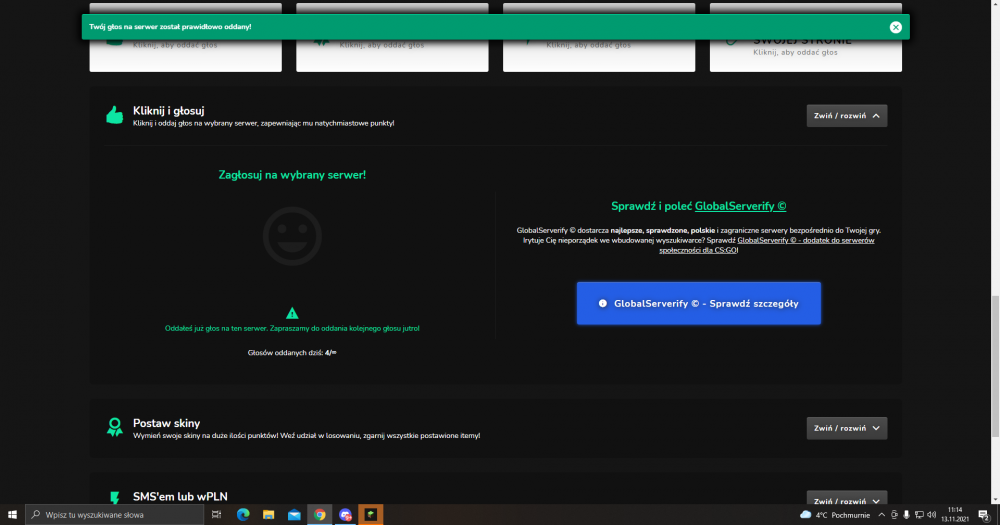Open the weather widget showing 4°C Pochmurnie
The image size is (1000, 525).
click(x=835, y=514)
